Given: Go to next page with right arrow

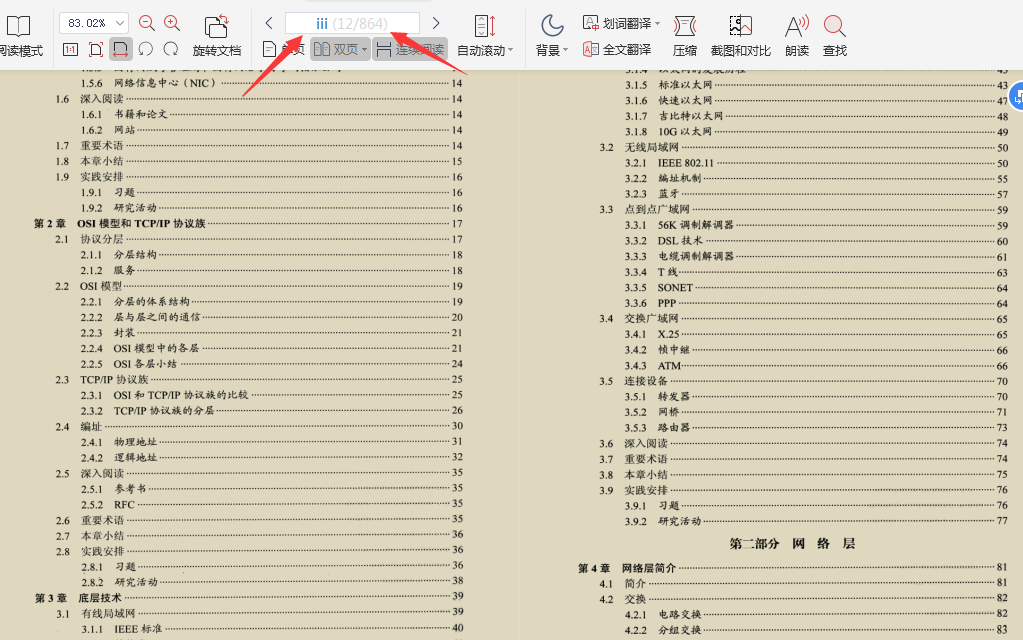Looking at the screenshot, I should (436, 21).
